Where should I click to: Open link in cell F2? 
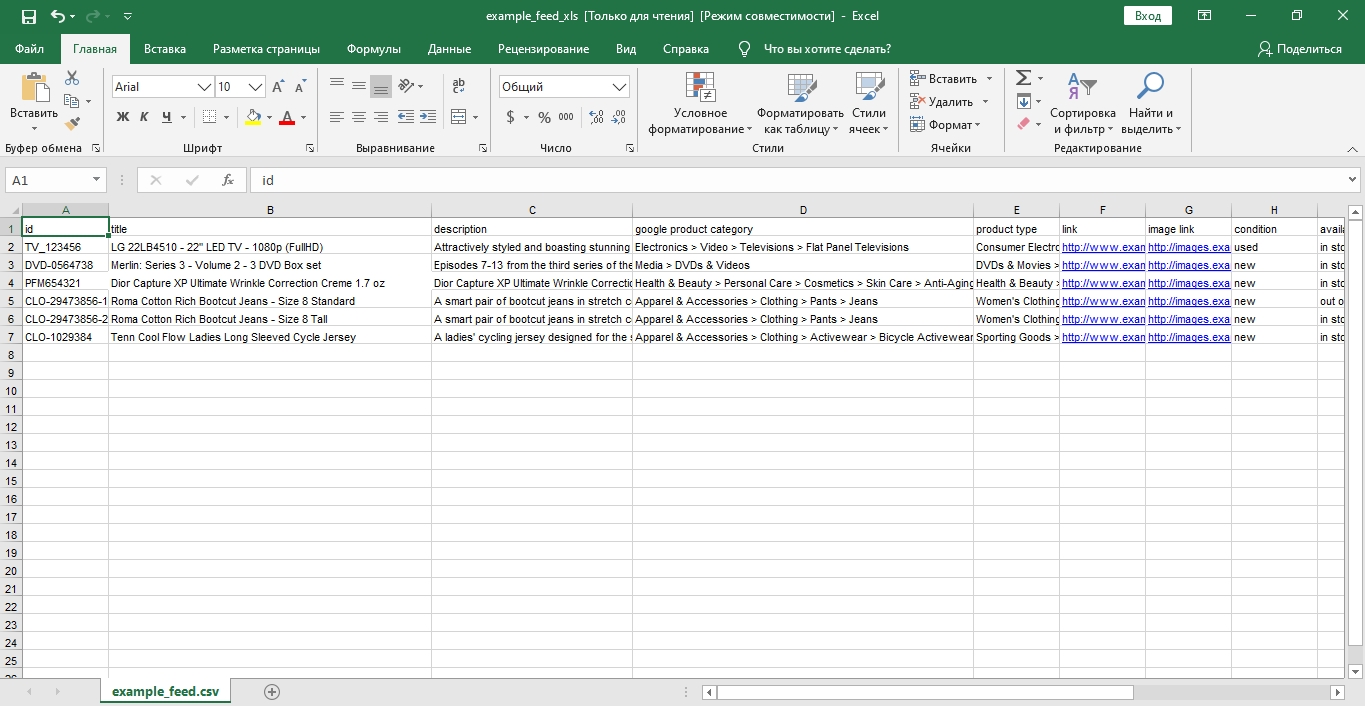click(x=1103, y=247)
